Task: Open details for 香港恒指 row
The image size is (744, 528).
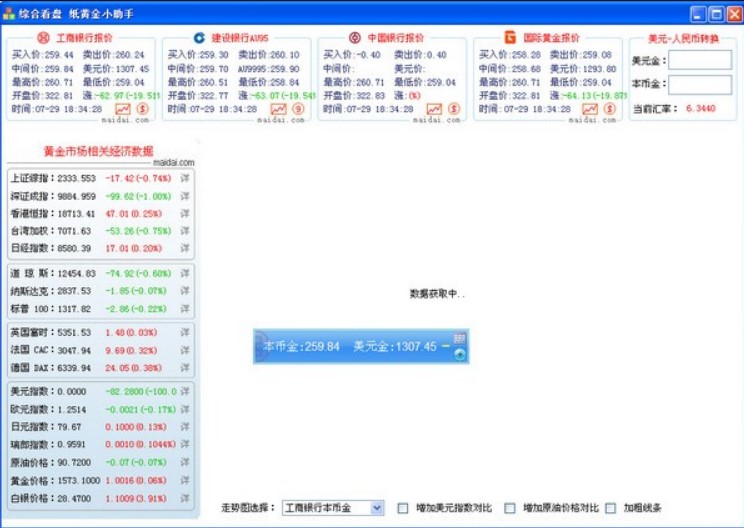Action: (x=185, y=213)
